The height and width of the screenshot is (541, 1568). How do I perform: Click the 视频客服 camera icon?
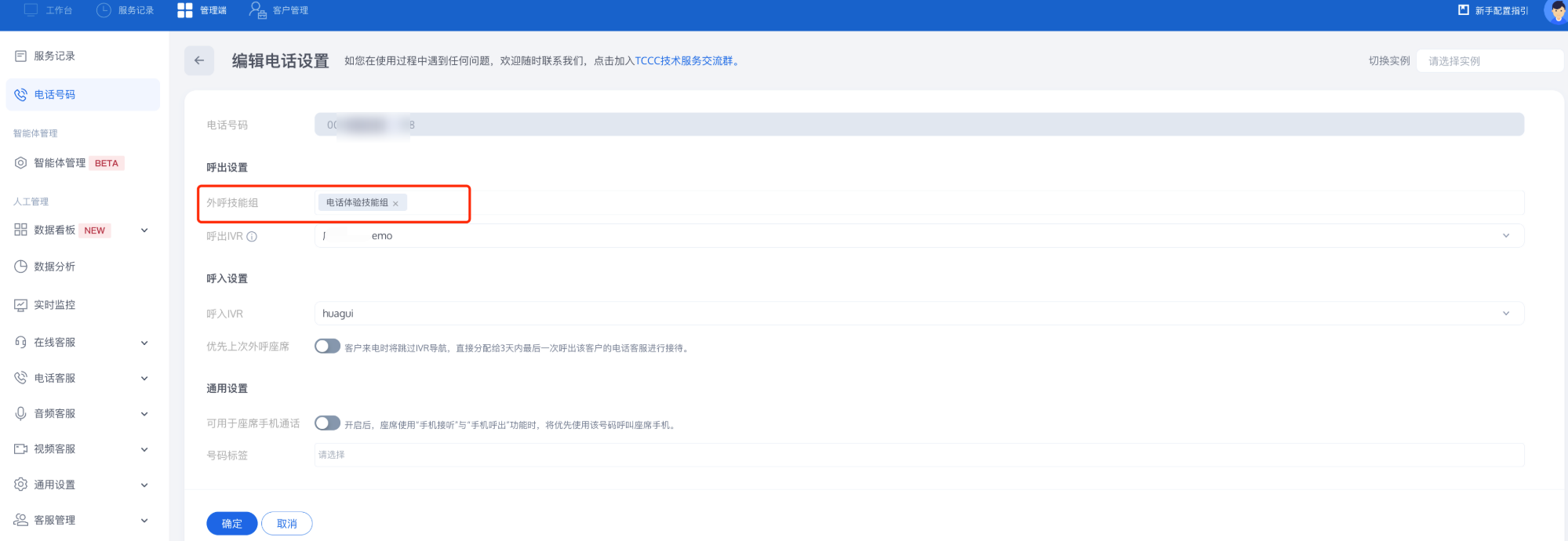tap(21, 449)
